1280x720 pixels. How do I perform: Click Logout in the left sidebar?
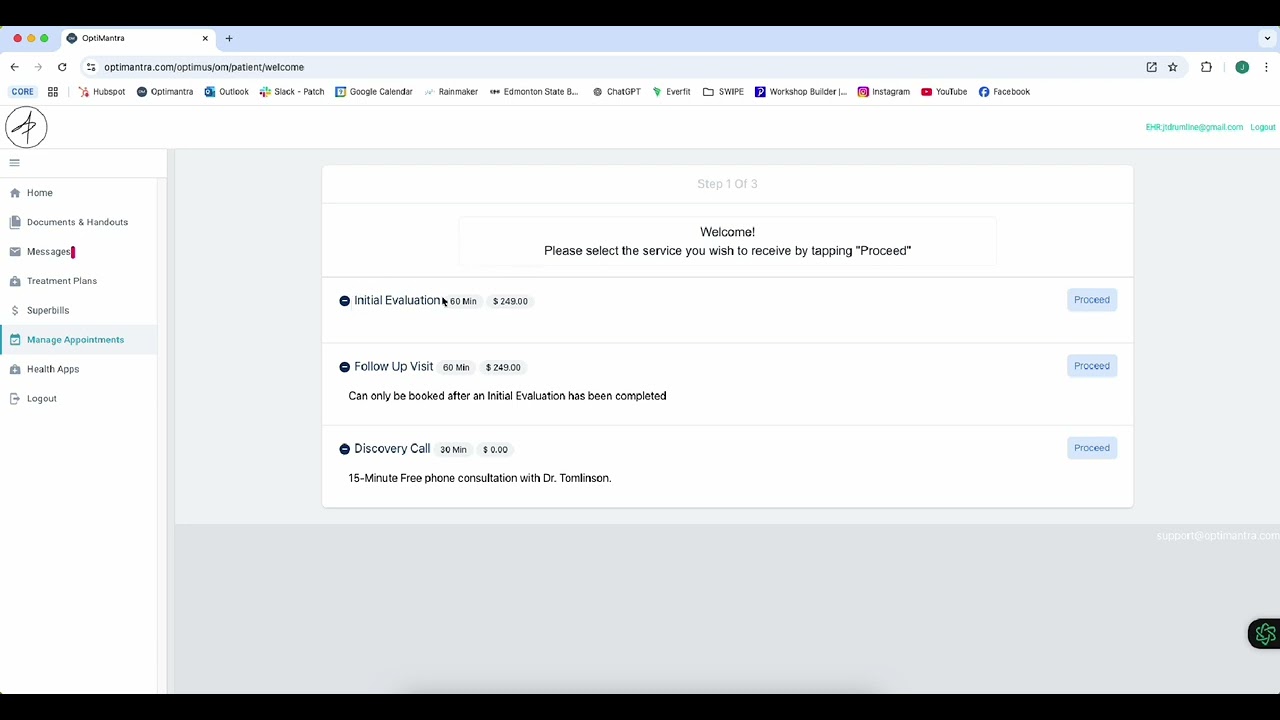tap(42, 399)
